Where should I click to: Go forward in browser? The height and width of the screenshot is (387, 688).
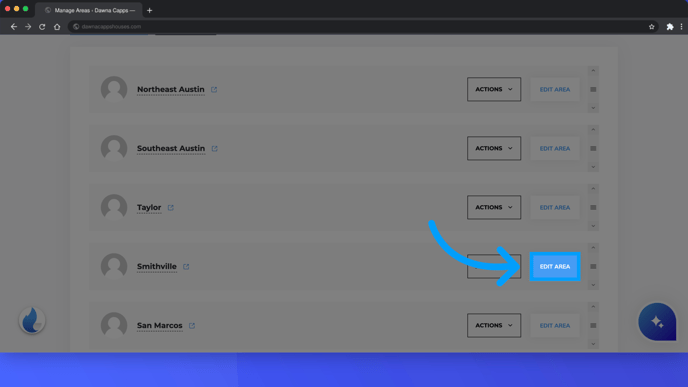pyautogui.click(x=28, y=27)
